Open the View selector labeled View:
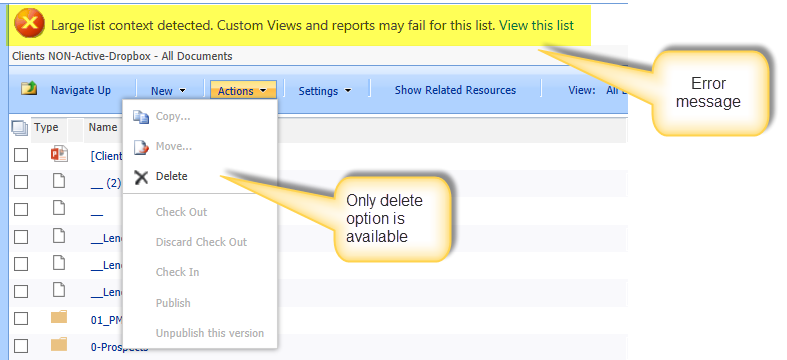Viewport: 787px width, 360px height. click(x=597, y=90)
